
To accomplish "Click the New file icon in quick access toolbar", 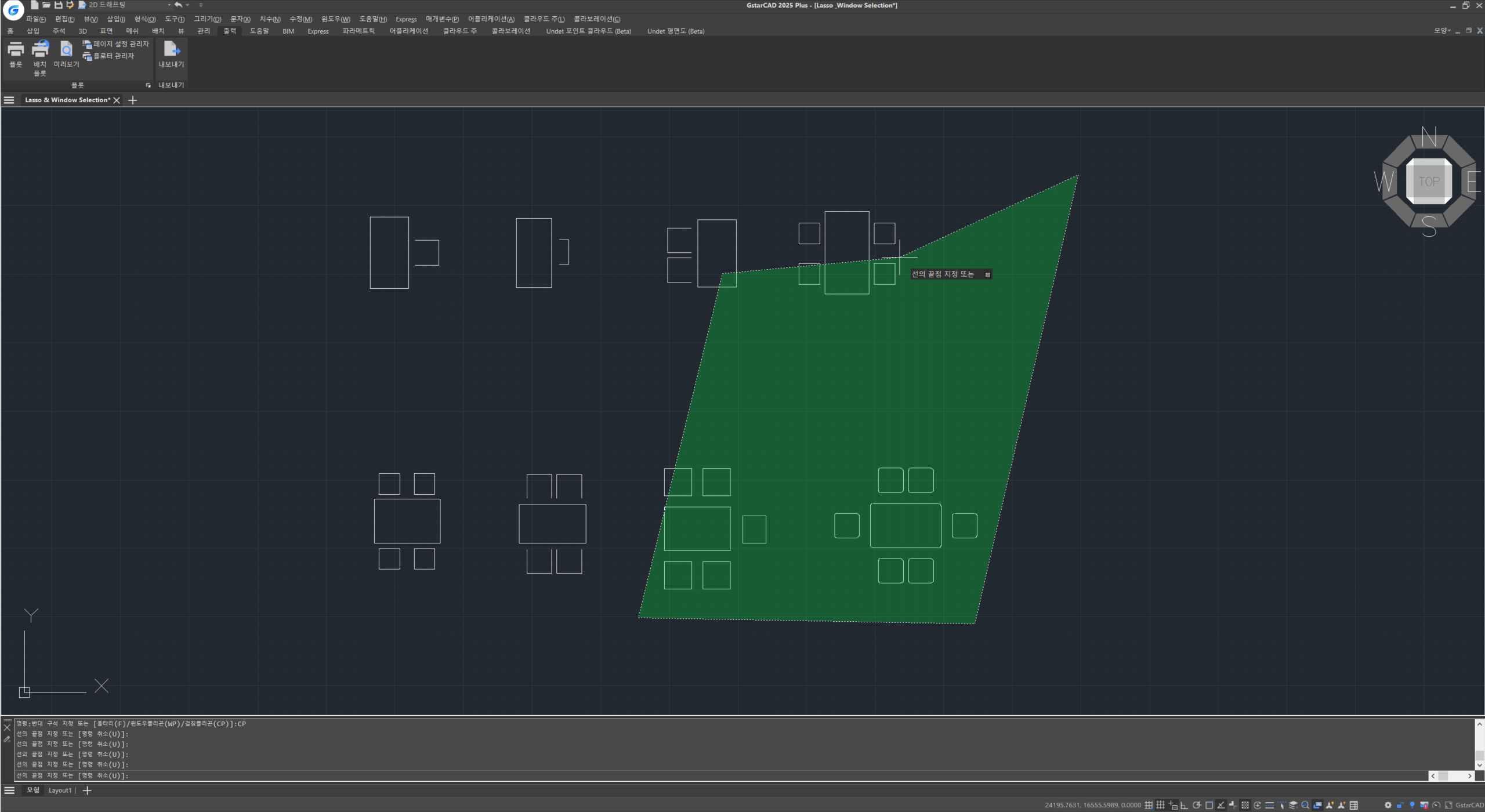I will coord(34,5).
